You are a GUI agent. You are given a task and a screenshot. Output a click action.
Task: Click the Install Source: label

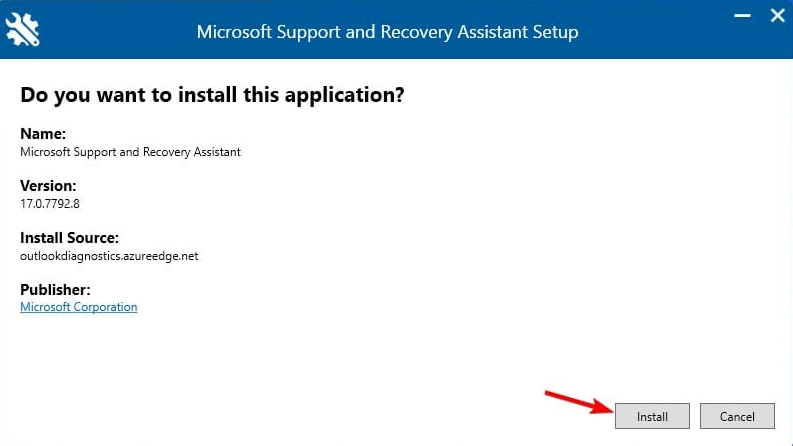tap(69, 238)
